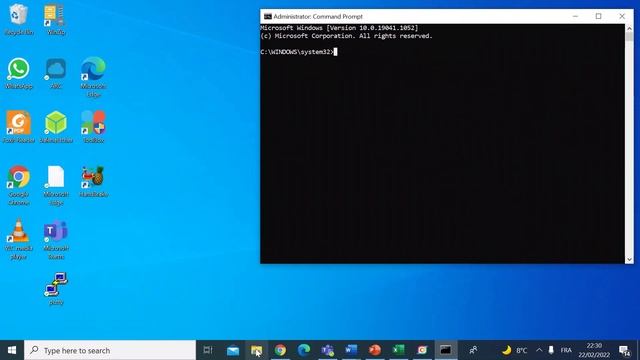The height and width of the screenshot is (360, 640).
Task: Switch to Microsoft Teams in the taskbar
Action: point(327,350)
